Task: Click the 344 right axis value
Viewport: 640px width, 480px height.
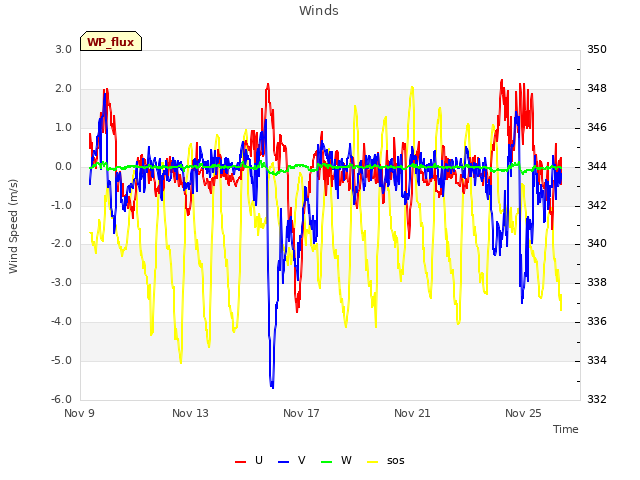Action: [x=597, y=167]
